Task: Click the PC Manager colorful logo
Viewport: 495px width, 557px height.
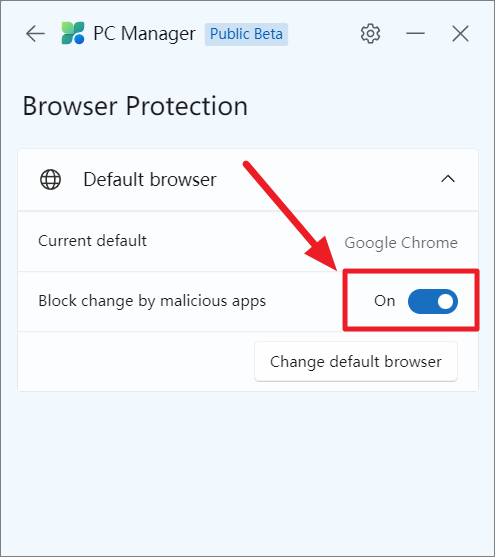Action: (x=73, y=33)
